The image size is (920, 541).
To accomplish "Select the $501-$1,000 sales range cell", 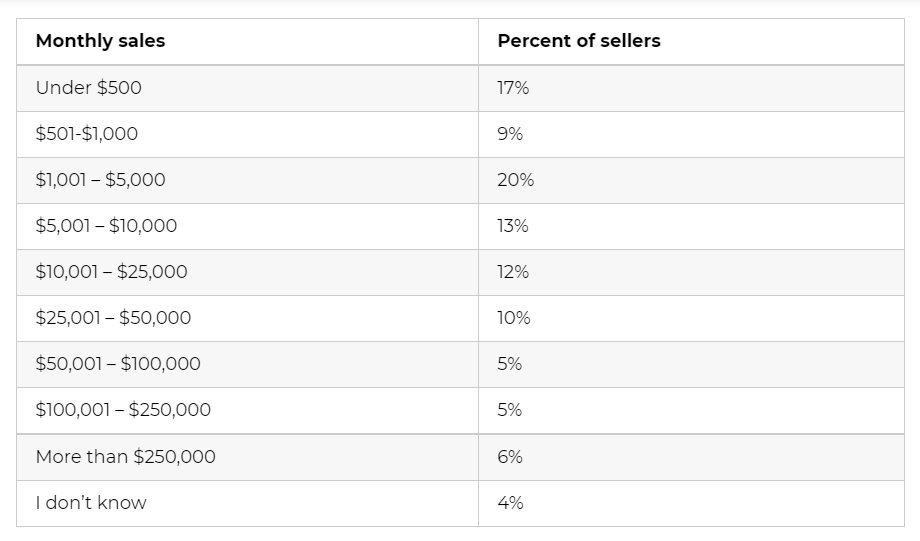I will click(87, 134).
